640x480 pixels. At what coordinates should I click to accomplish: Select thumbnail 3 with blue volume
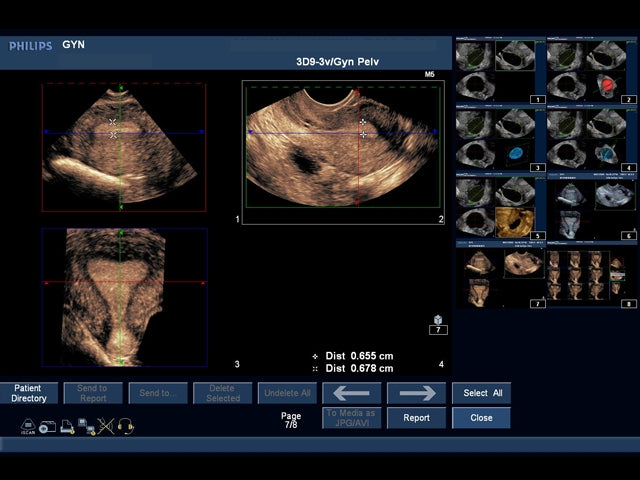pos(500,139)
